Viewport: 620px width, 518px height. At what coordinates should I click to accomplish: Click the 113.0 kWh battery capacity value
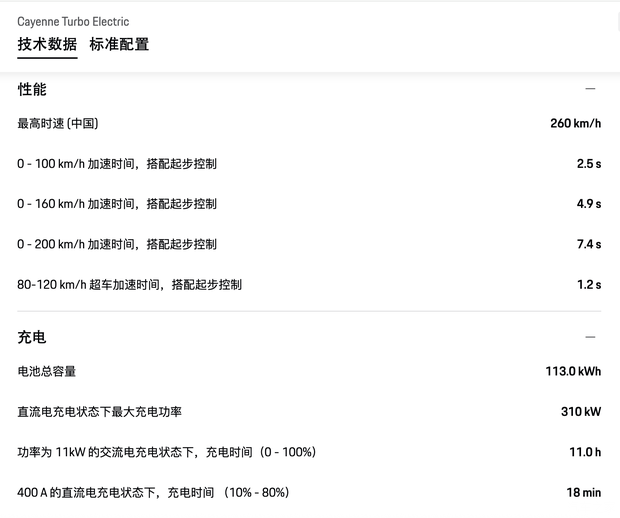click(573, 371)
